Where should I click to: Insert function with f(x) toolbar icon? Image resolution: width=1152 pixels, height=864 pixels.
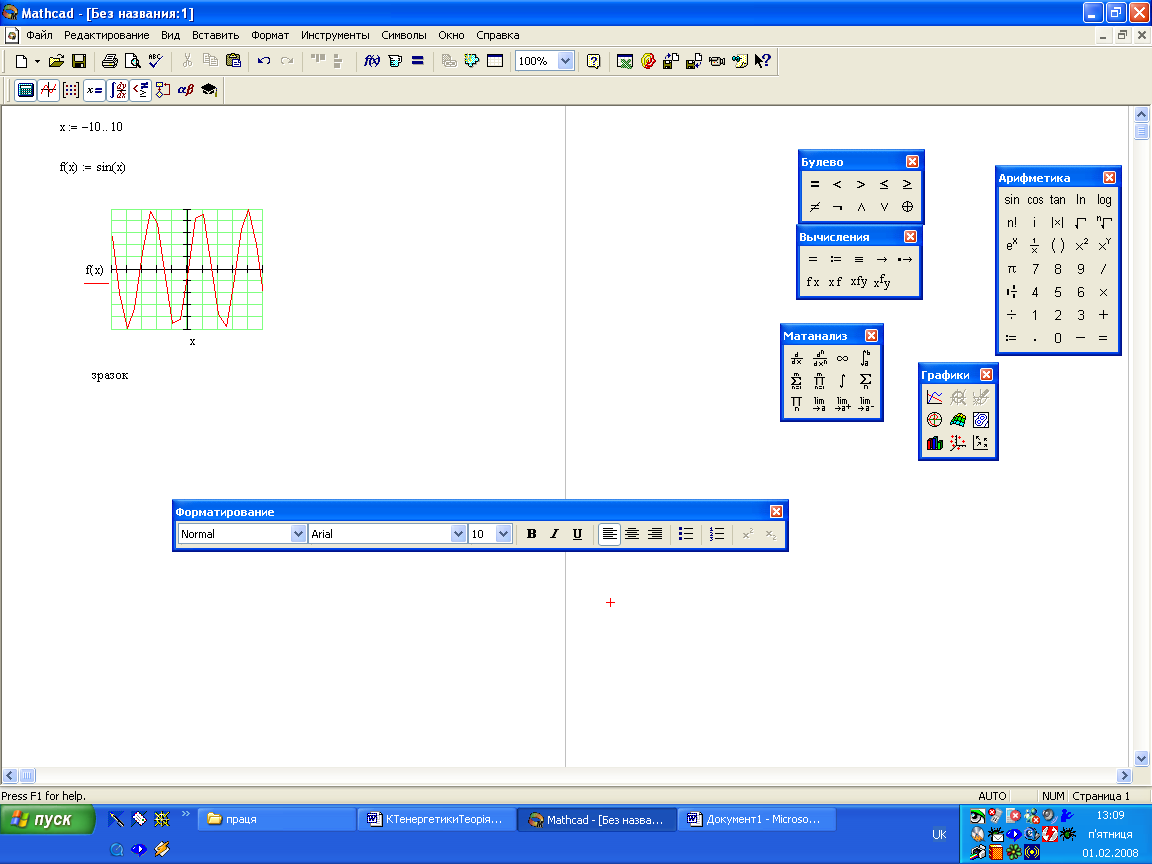372,61
